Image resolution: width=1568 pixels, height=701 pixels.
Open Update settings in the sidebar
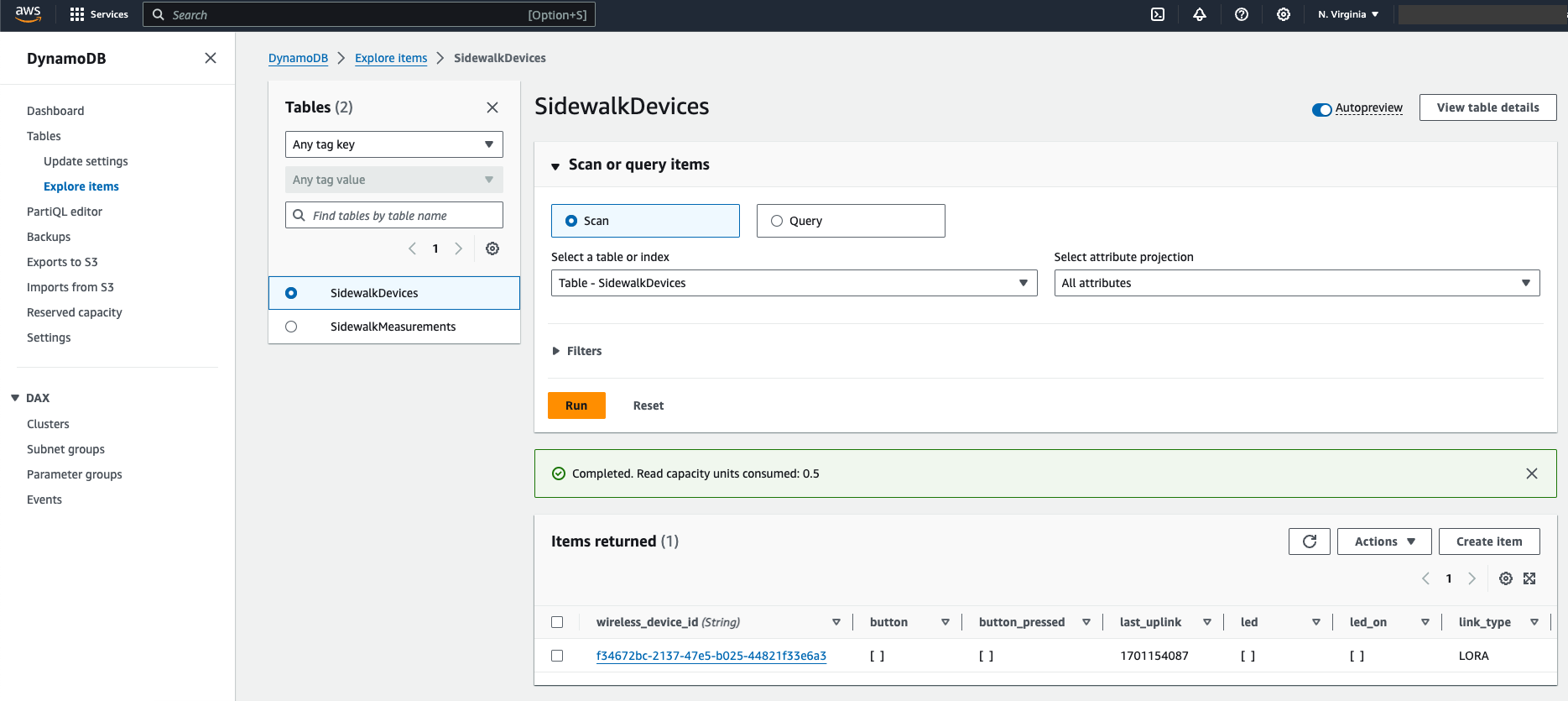pyautogui.click(x=86, y=161)
